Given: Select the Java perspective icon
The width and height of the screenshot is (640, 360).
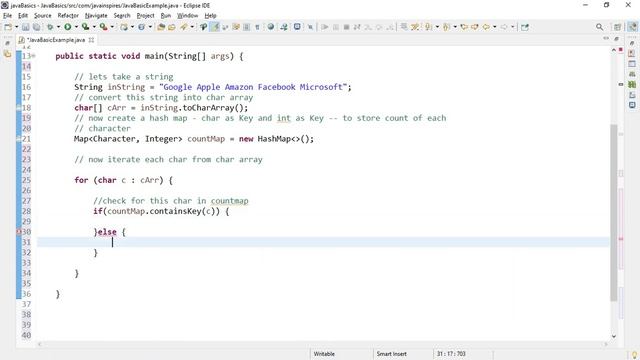Looking at the screenshot, I should pos(632,27).
